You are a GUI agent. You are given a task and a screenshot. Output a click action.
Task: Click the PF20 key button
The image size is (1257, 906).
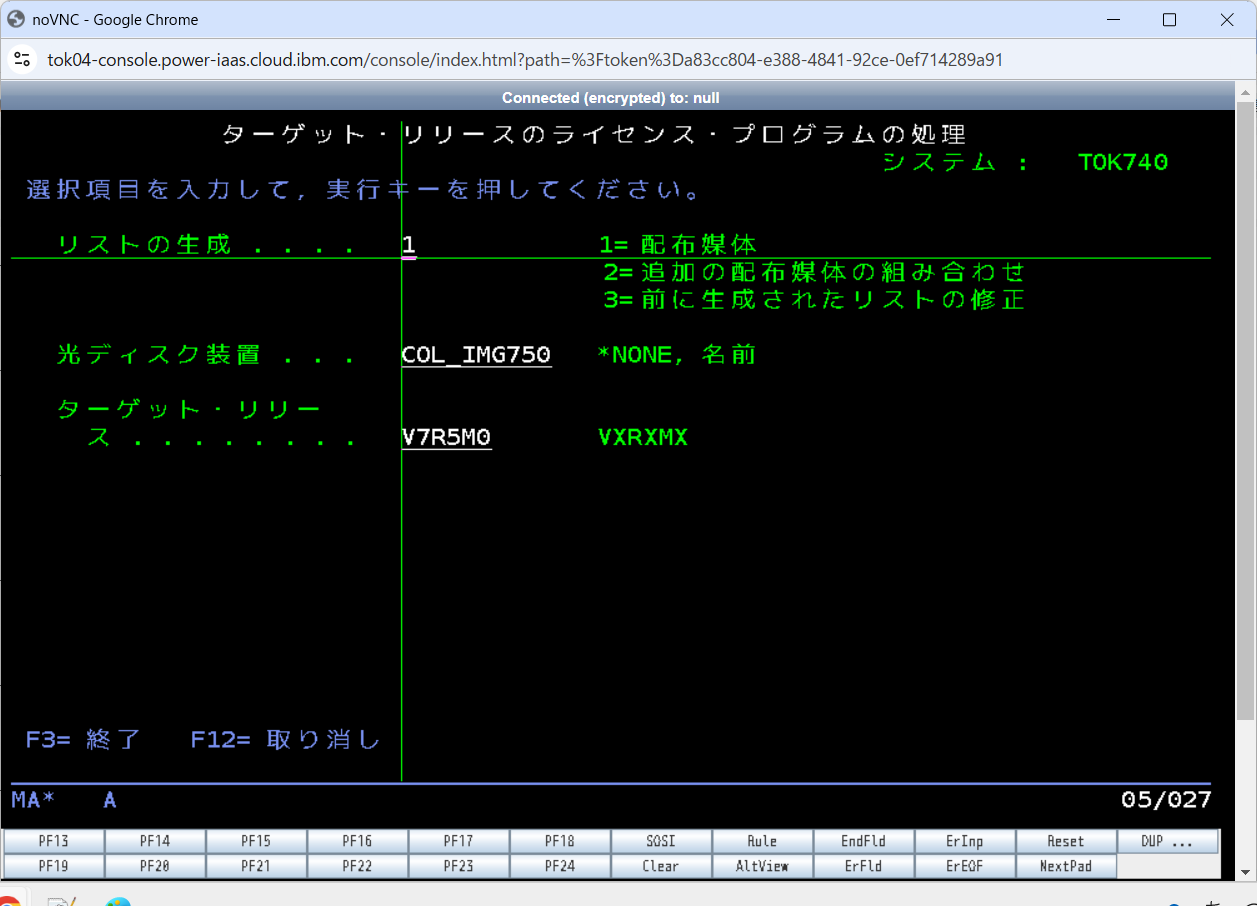(x=155, y=866)
